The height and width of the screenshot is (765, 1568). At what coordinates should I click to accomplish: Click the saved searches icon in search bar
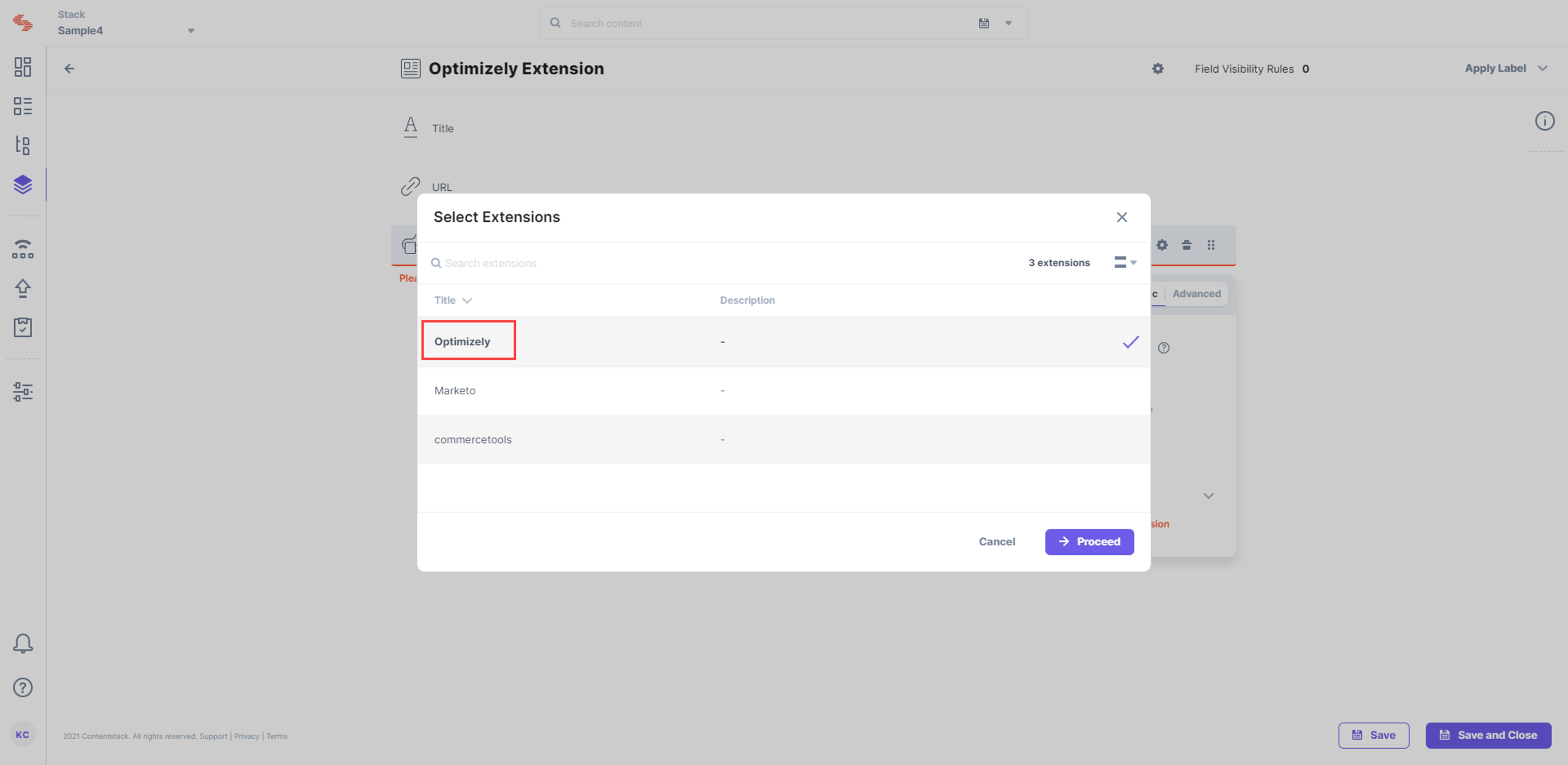[x=984, y=23]
